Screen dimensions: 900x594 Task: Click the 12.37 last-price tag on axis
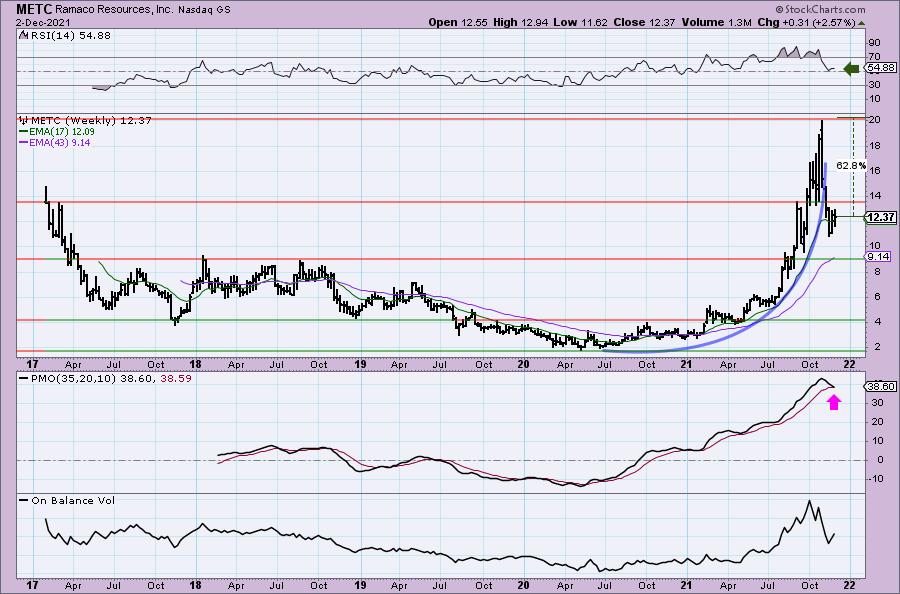coord(881,217)
